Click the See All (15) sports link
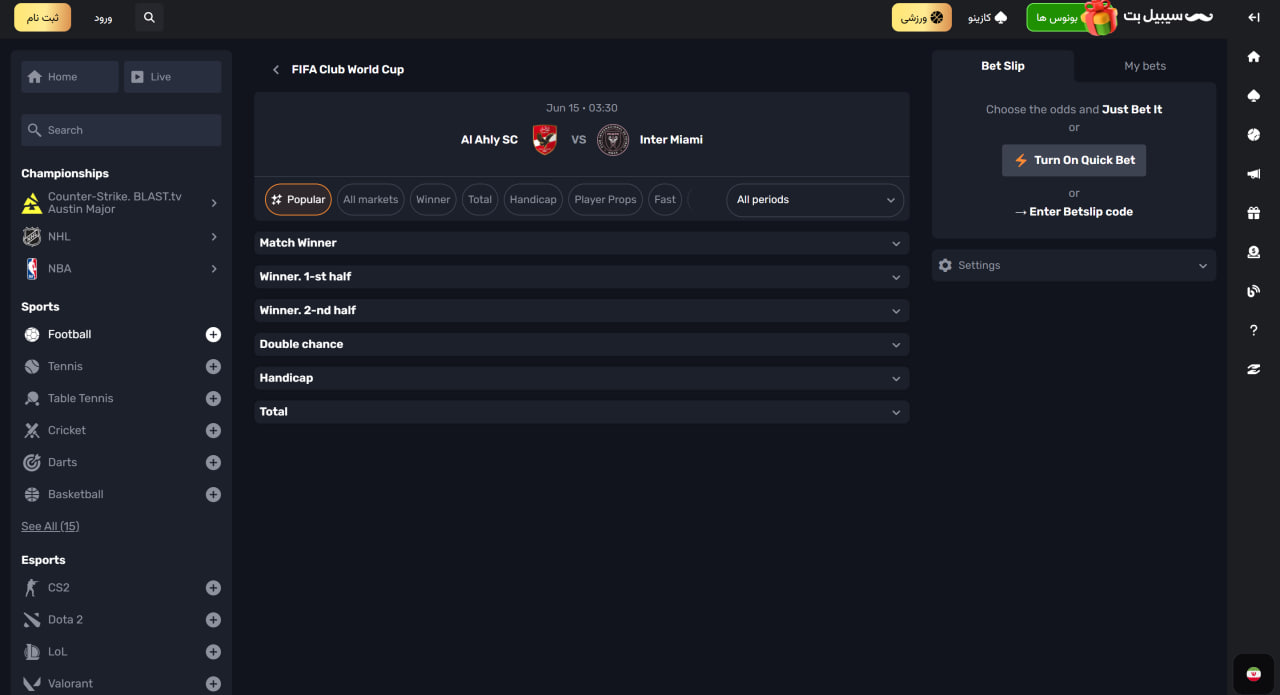1280x695 pixels. pos(50,527)
